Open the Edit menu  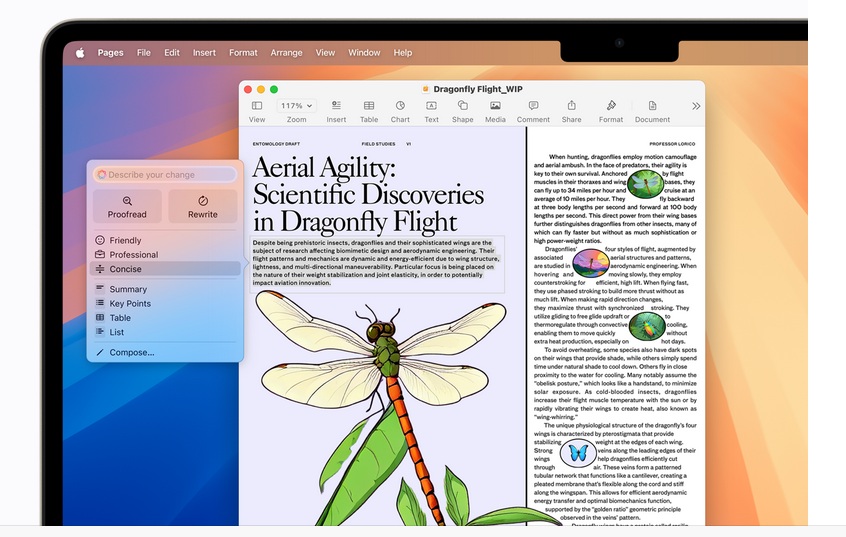[172, 53]
